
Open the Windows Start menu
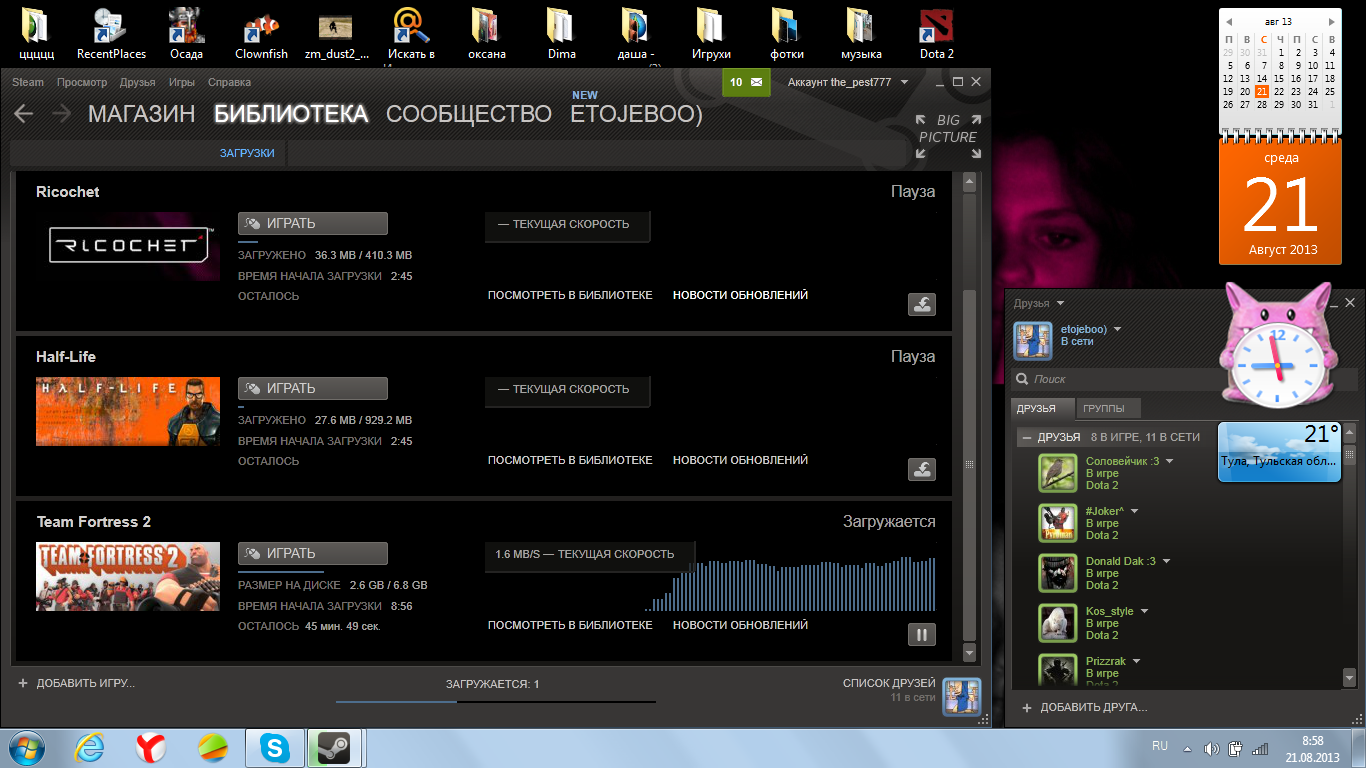pyautogui.click(x=26, y=747)
